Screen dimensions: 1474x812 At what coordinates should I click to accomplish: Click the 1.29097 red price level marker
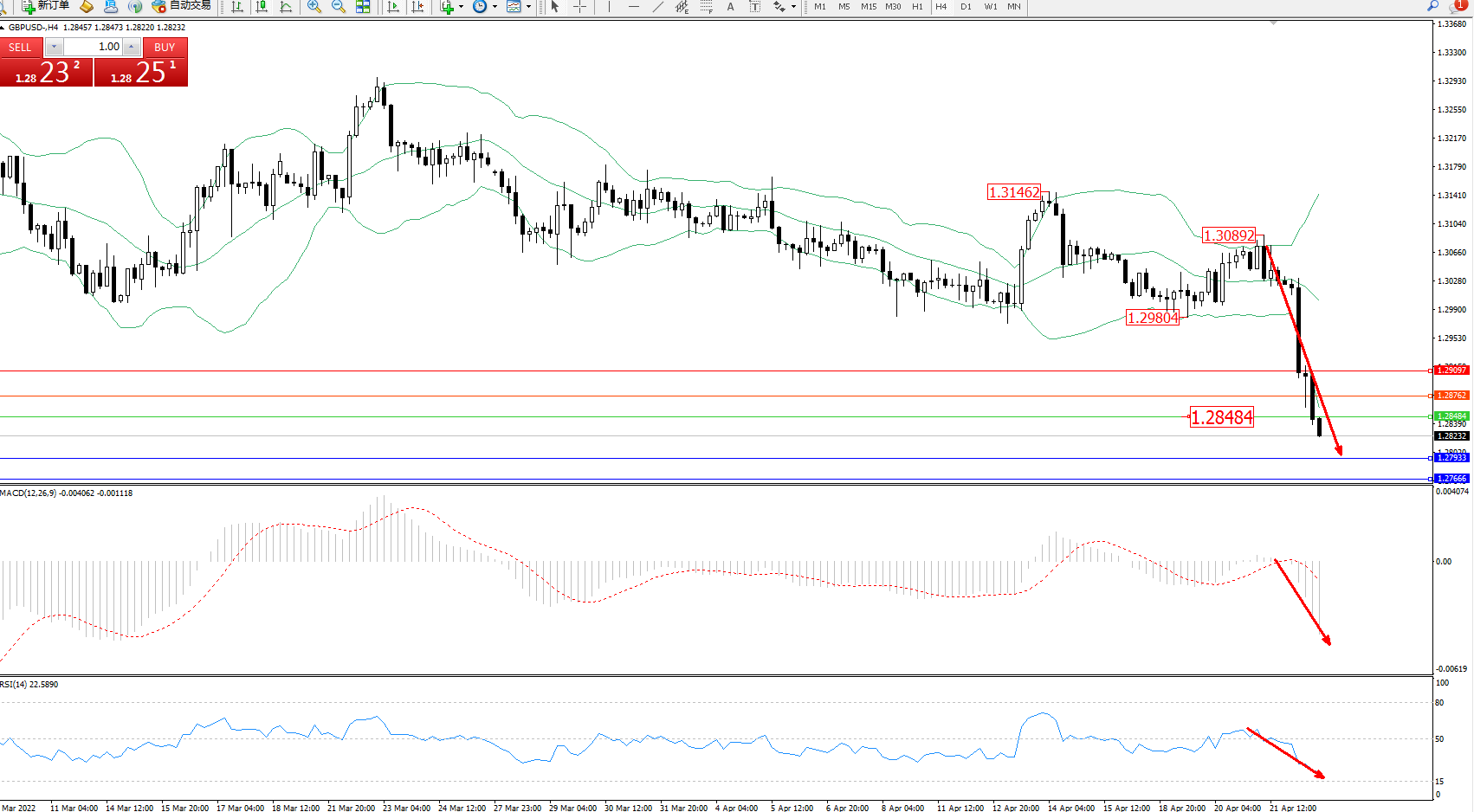coord(1451,371)
